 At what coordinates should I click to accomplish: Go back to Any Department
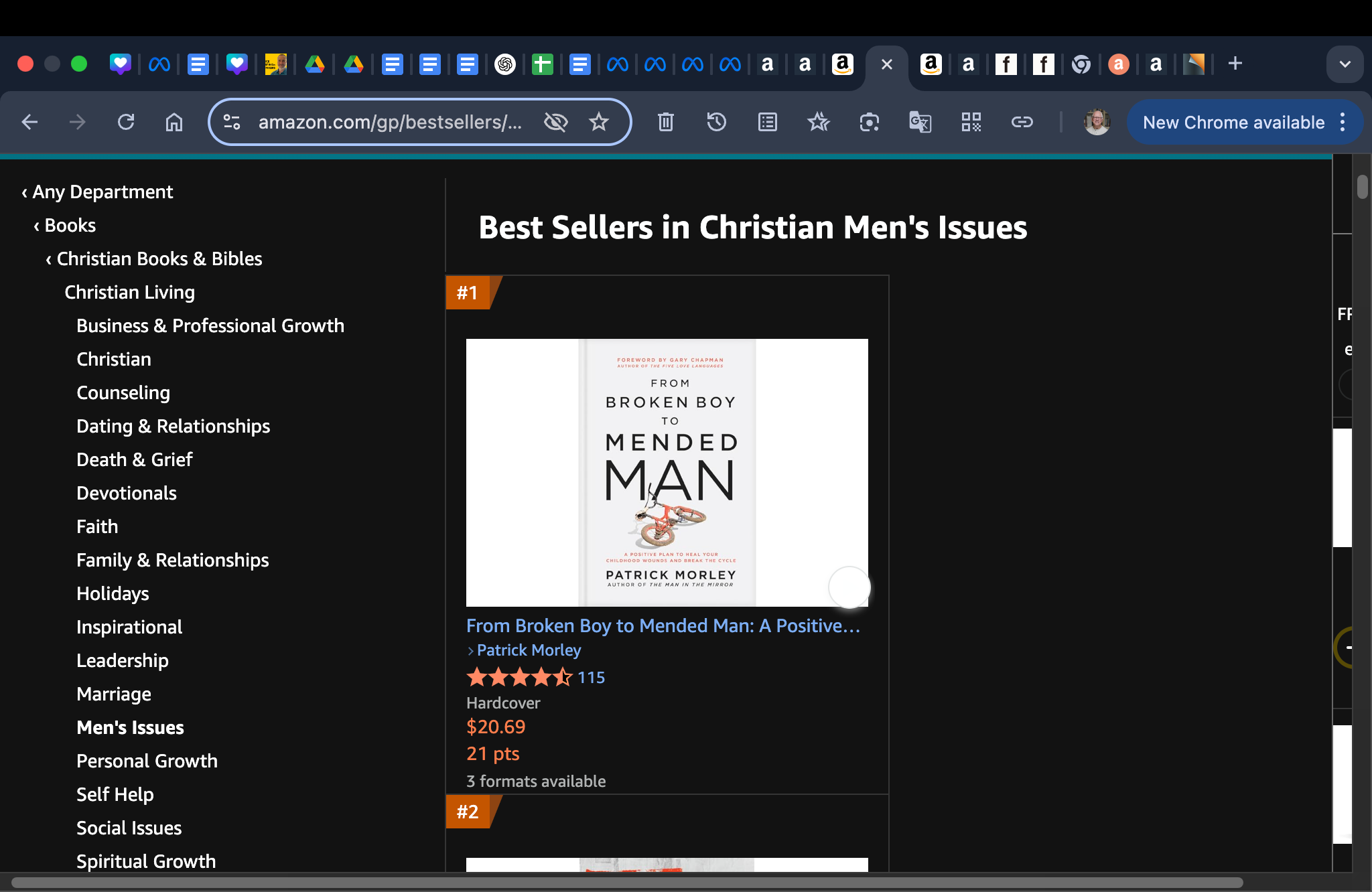click(97, 192)
